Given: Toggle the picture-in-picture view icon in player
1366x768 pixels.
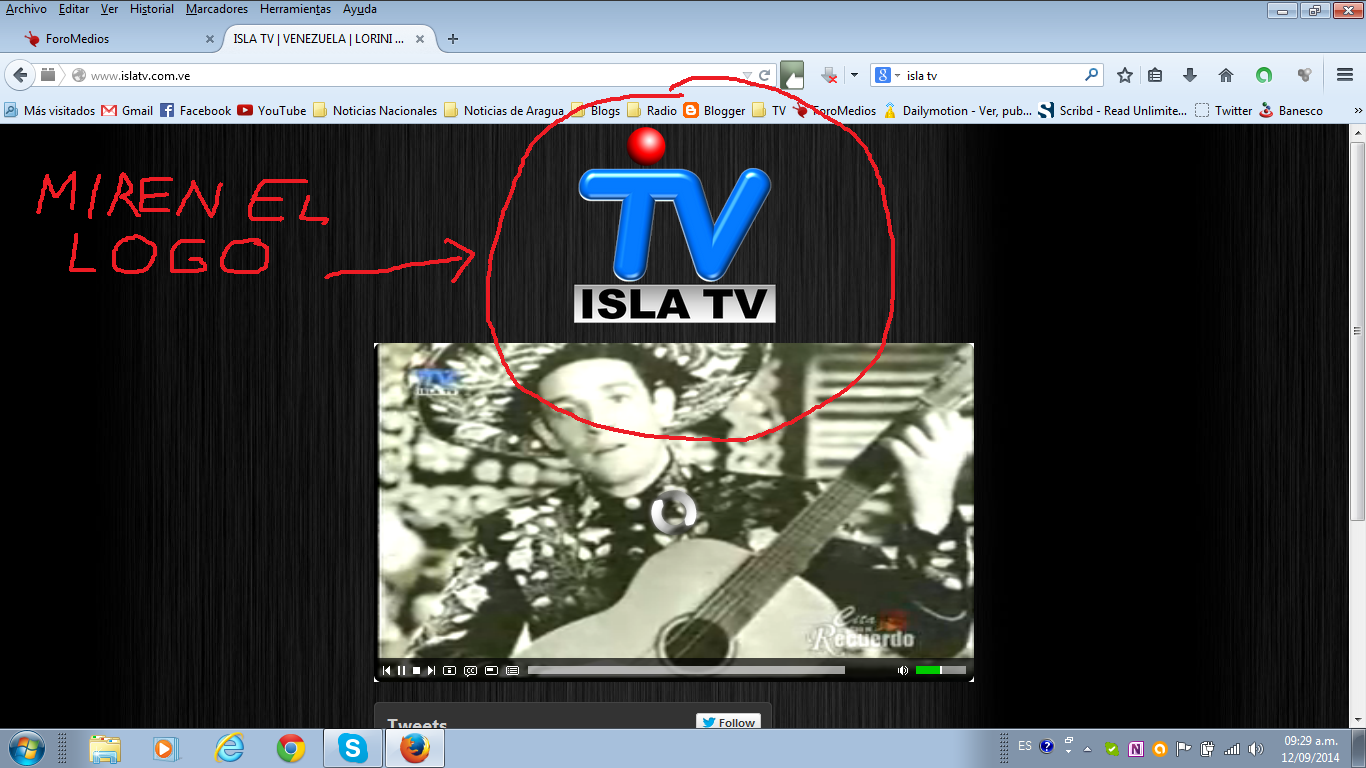Looking at the screenshot, I should point(491,670).
